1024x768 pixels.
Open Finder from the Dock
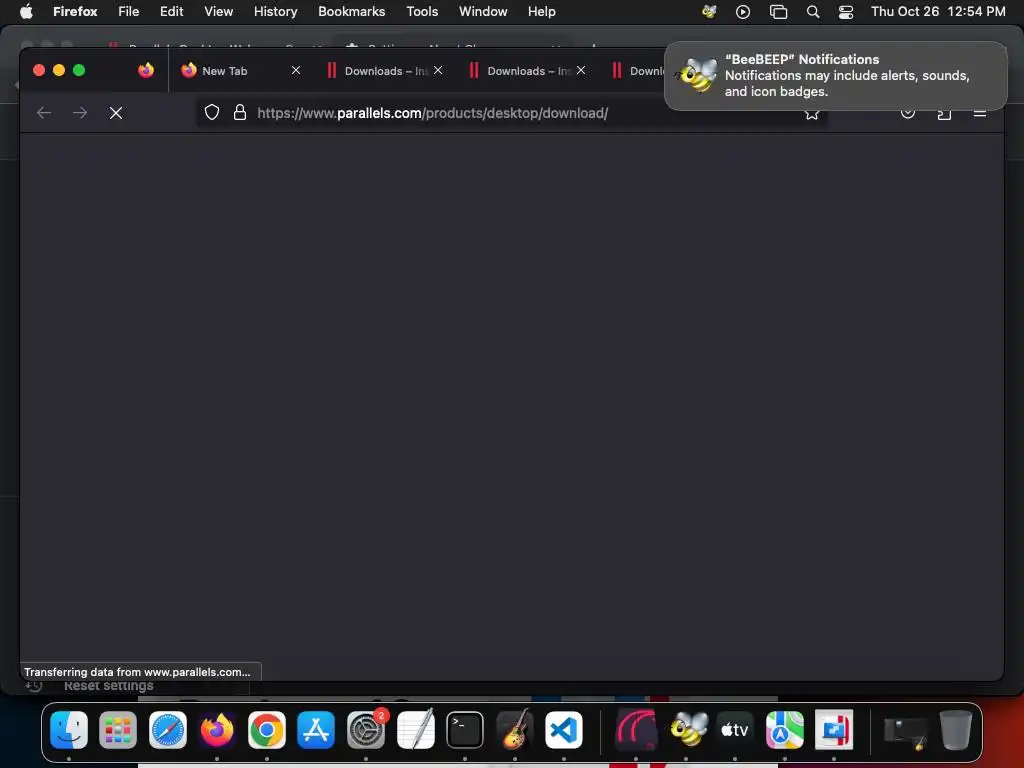click(x=69, y=729)
